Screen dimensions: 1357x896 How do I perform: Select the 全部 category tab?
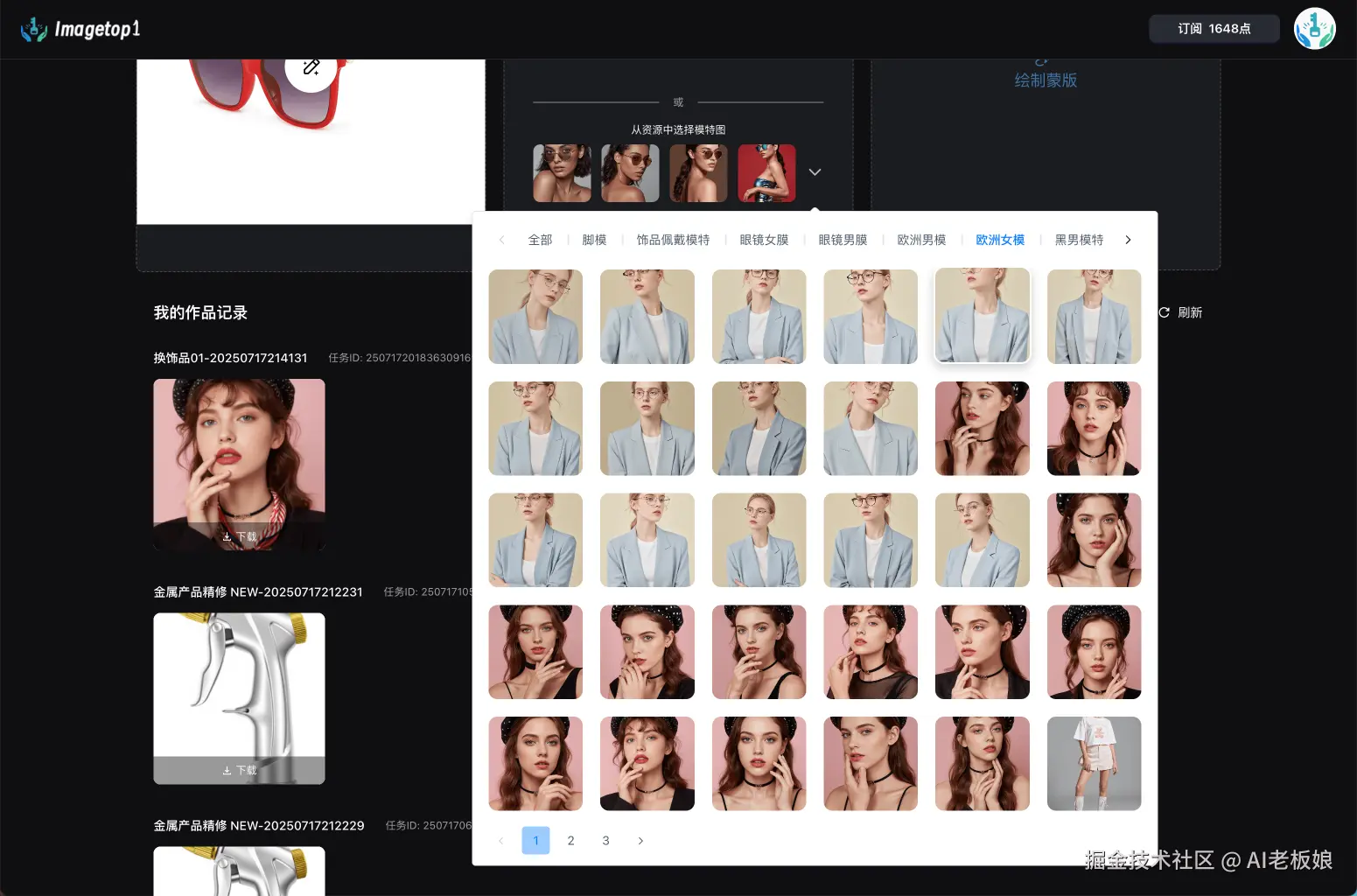coord(540,240)
